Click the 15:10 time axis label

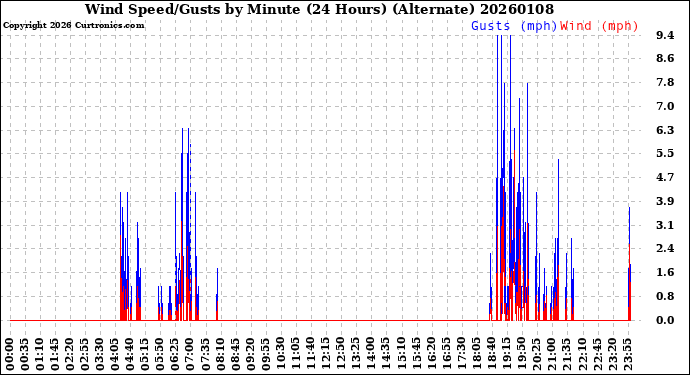coord(401,355)
